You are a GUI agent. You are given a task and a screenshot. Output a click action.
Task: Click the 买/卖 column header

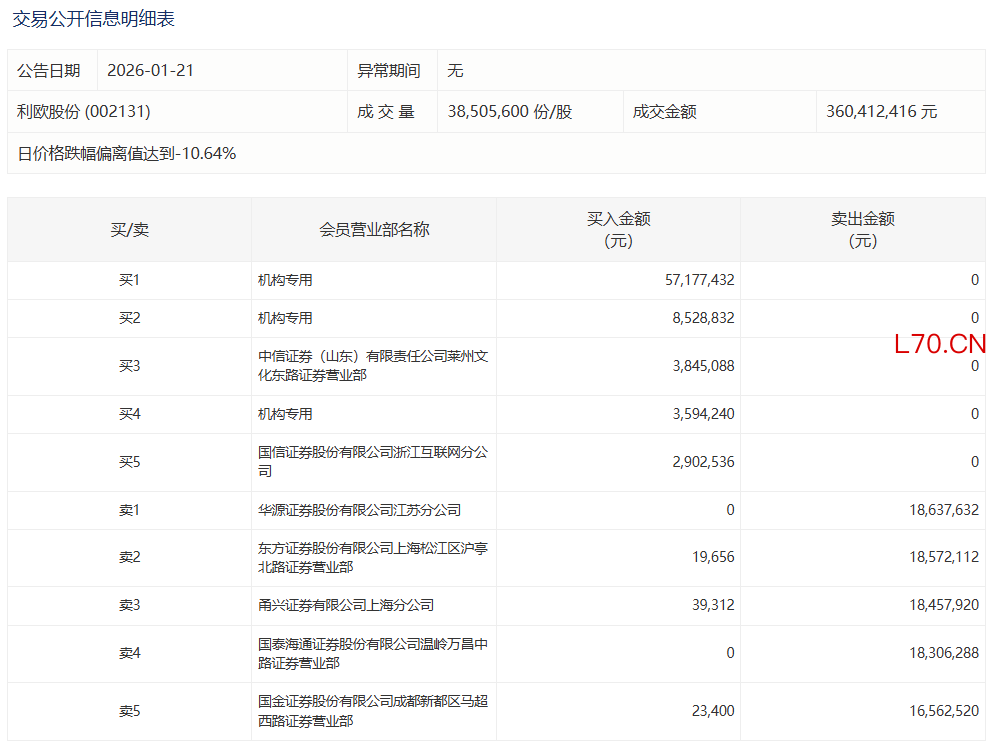coord(129,230)
